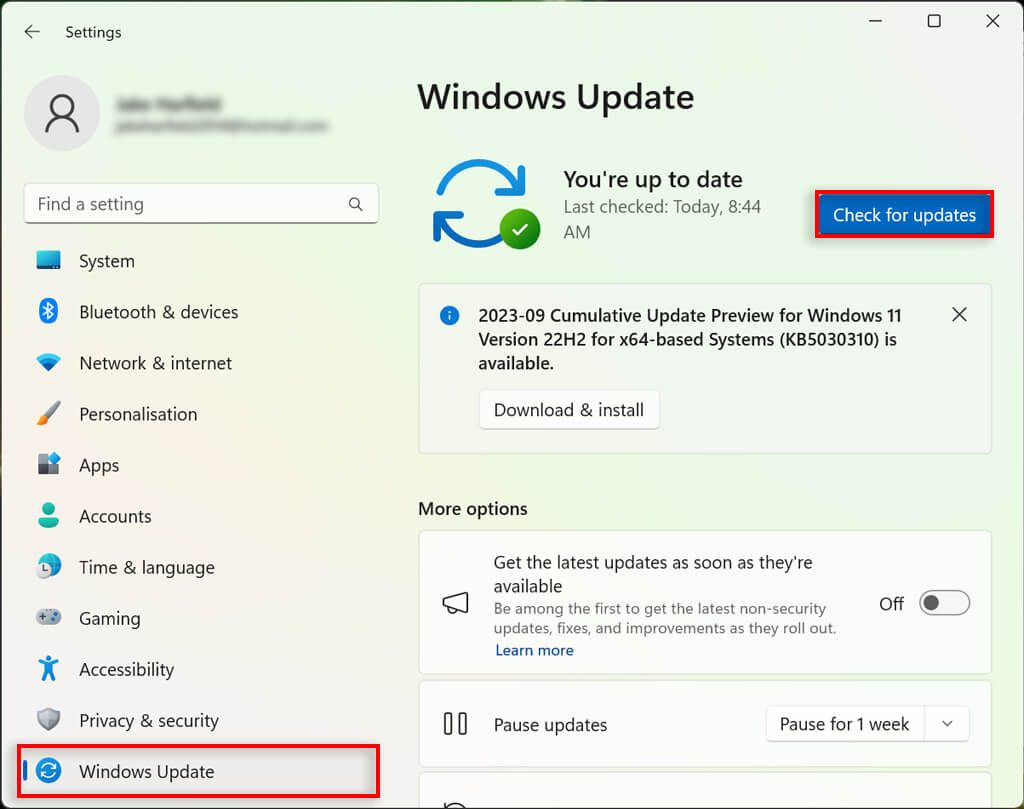Click the Gaming controller icon
The width and height of the screenshot is (1024, 809).
pos(48,617)
